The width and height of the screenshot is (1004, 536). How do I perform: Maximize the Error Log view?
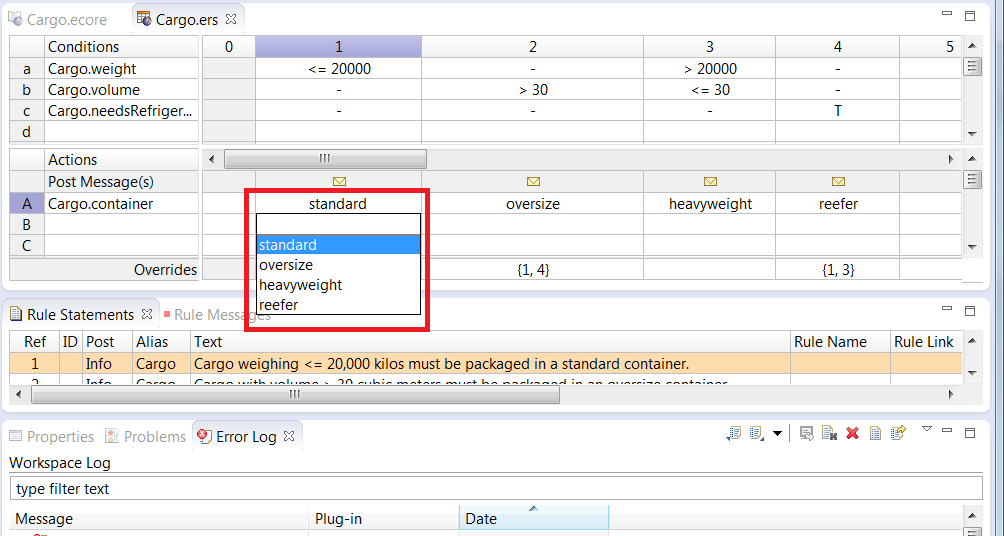970,432
